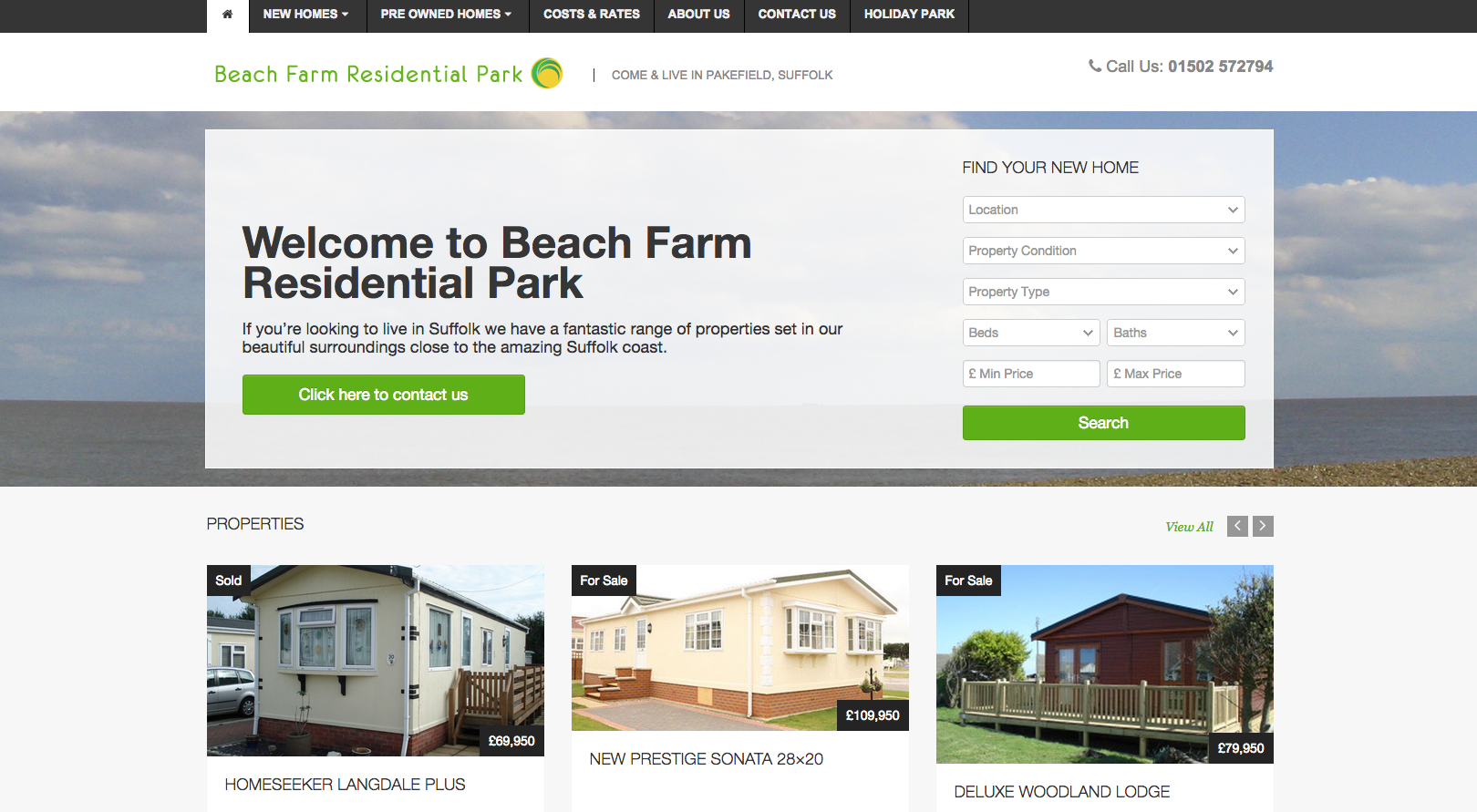Click the Beach Farm circular logo
1477x812 pixels.
(x=547, y=73)
